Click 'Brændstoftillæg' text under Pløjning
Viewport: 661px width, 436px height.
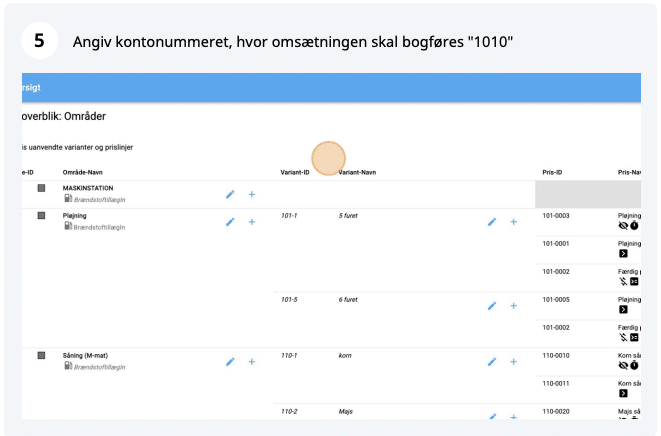(99, 227)
